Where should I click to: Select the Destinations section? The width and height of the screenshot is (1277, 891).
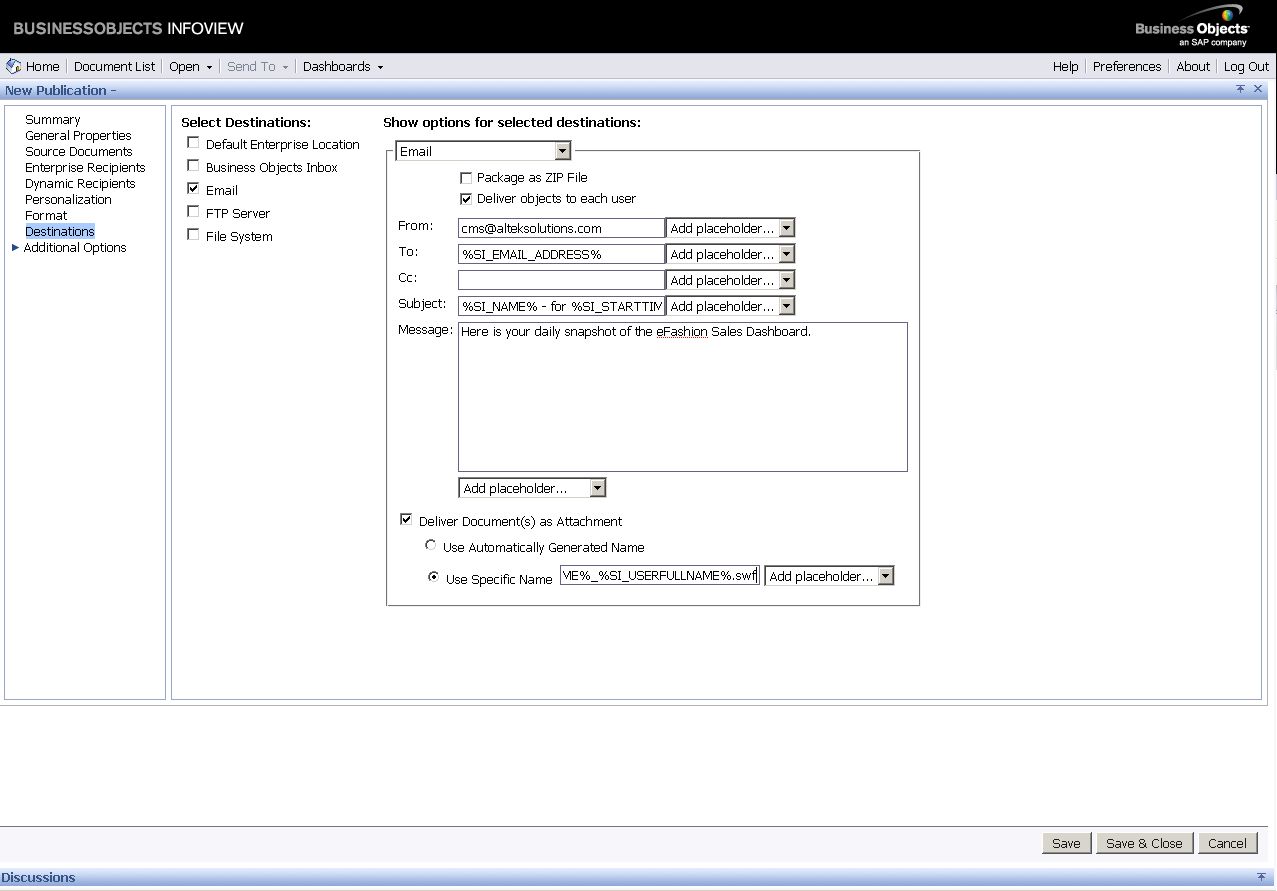click(x=60, y=231)
